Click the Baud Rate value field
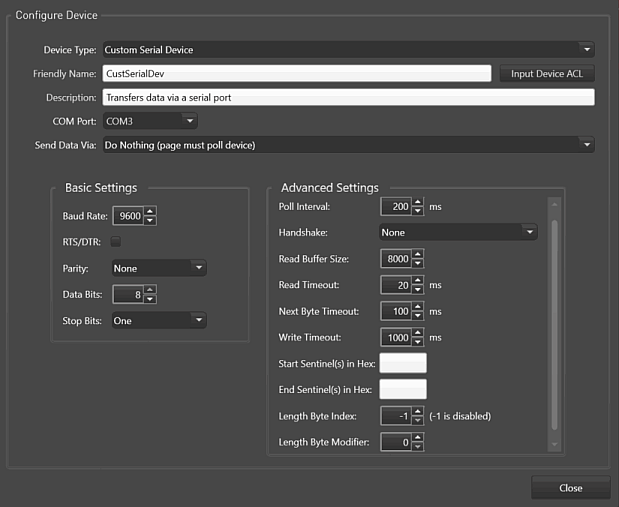This screenshot has width=619, height=507. coord(128,216)
